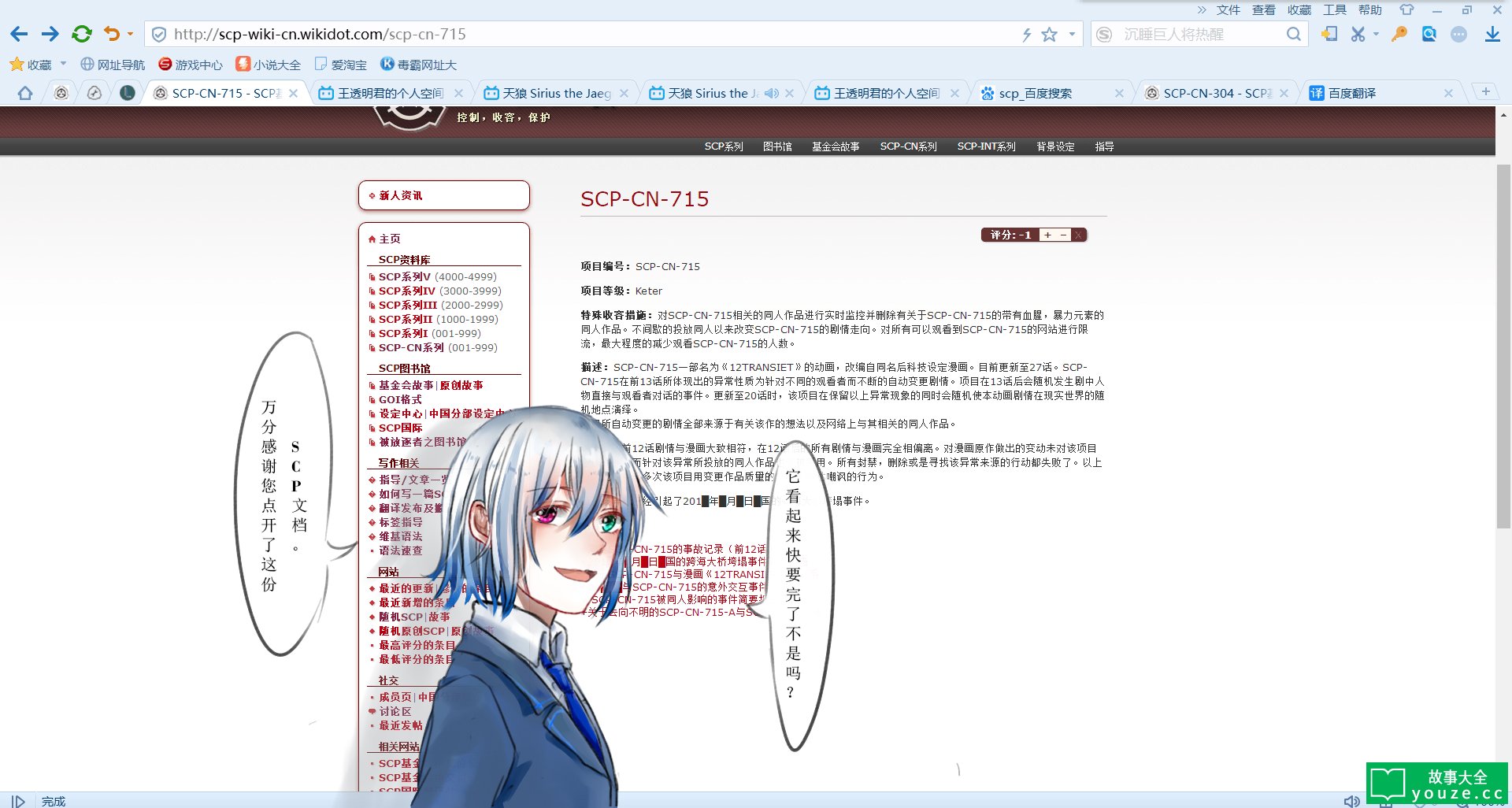Open the 小说大全 bookmark

[x=268, y=65]
